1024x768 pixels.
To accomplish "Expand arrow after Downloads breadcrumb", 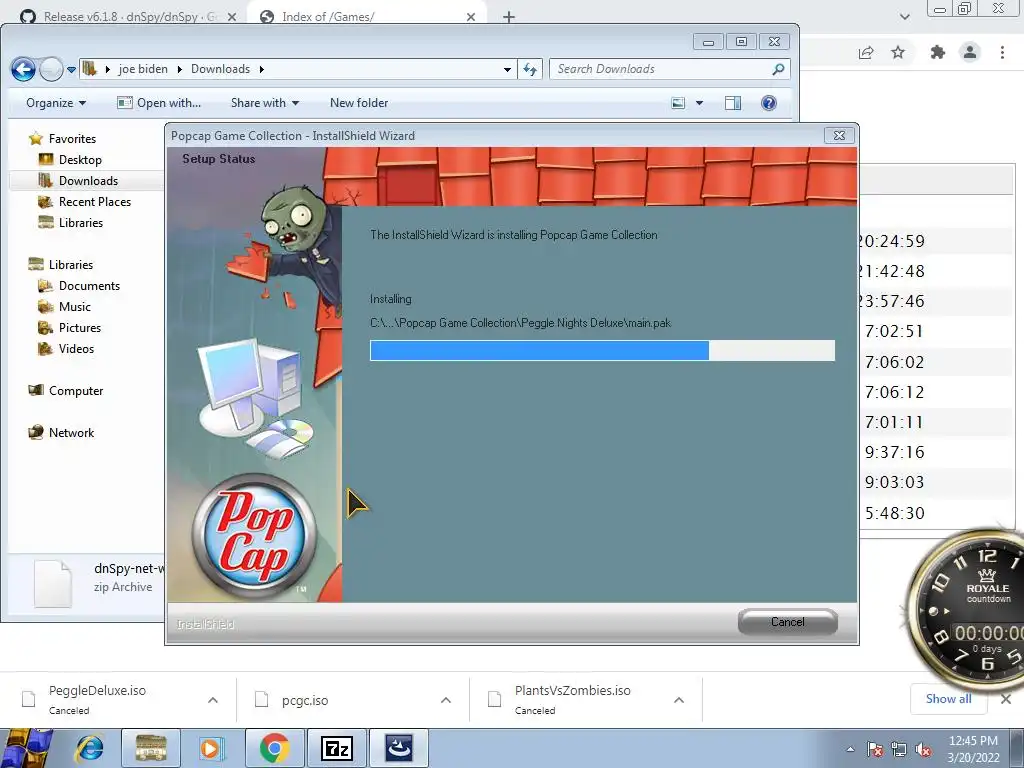I will pos(262,69).
